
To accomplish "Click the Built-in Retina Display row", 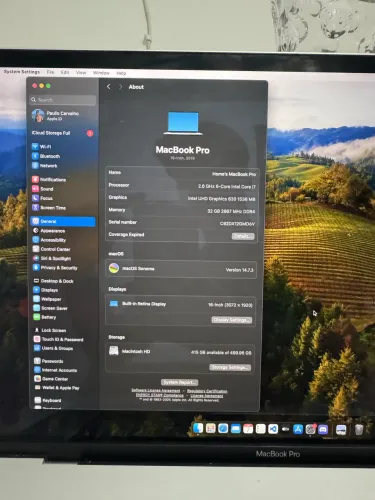I will click(x=181, y=304).
